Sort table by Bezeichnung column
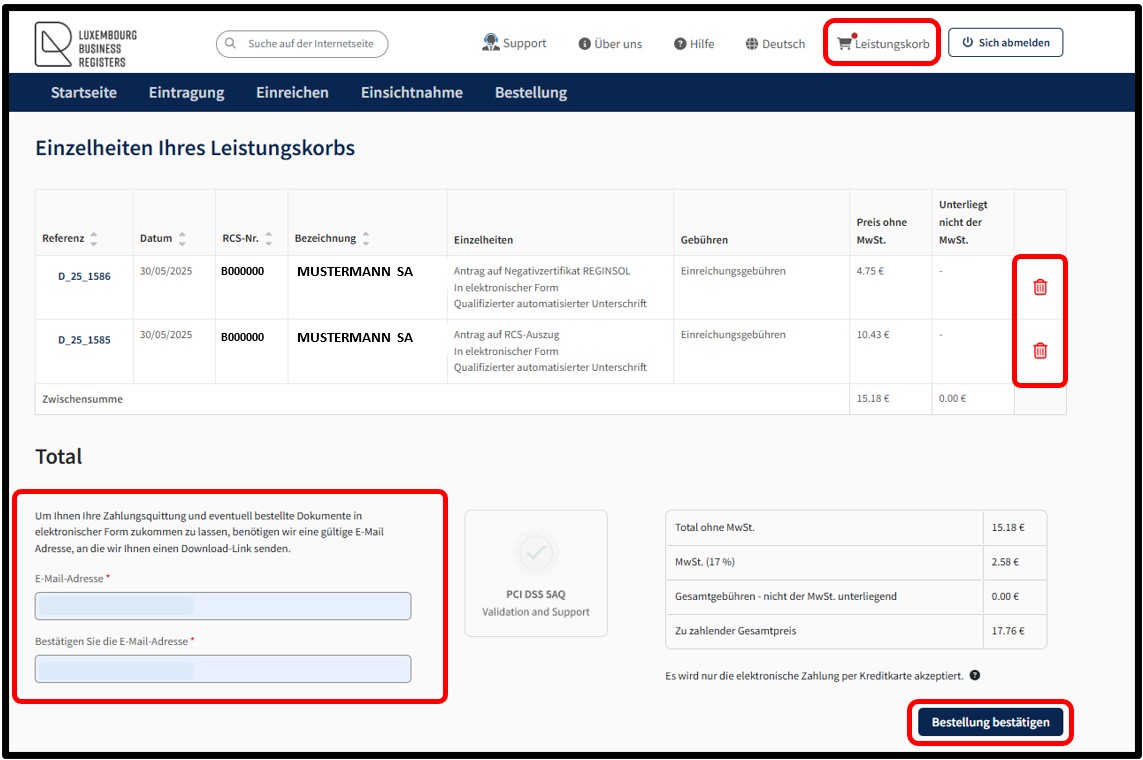 366,238
